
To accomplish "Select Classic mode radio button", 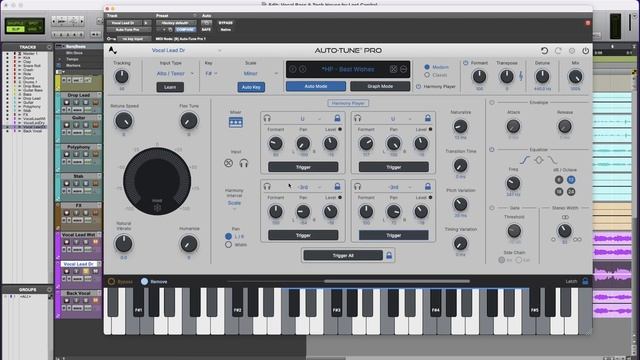I will 427,75.
